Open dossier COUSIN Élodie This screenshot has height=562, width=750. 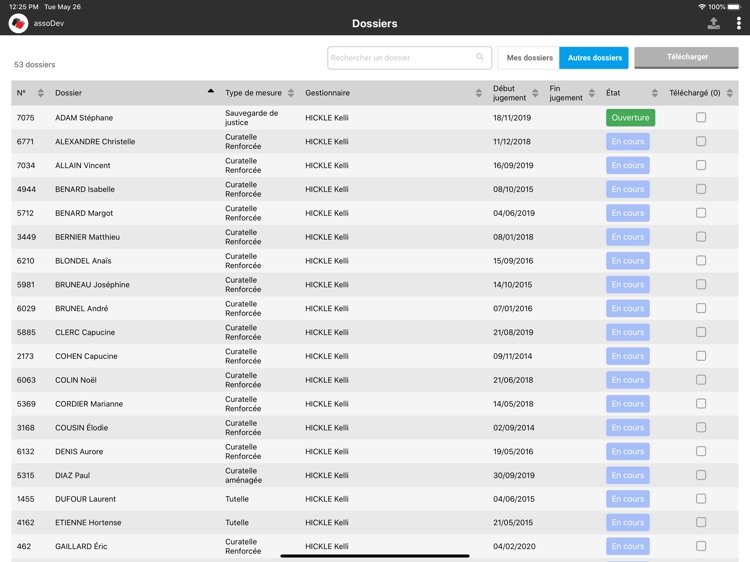tap(81, 428)
